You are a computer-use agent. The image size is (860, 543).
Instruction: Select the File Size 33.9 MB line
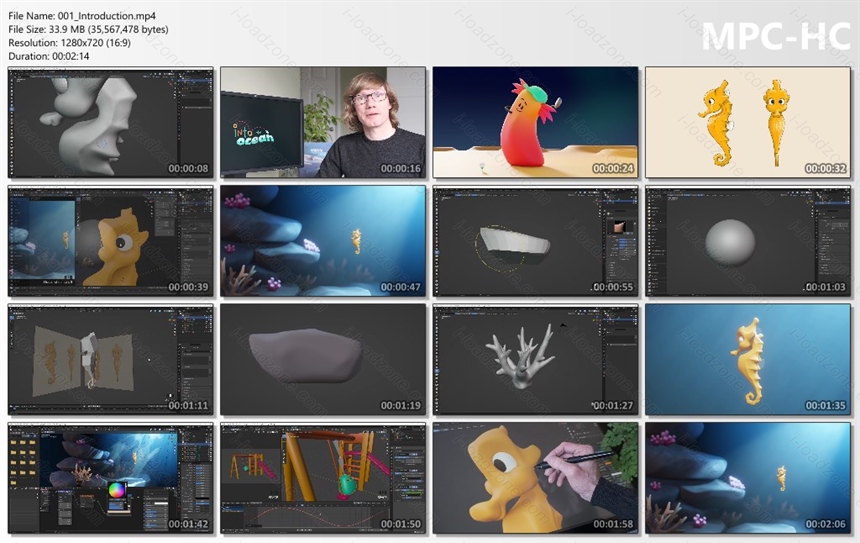88,29
